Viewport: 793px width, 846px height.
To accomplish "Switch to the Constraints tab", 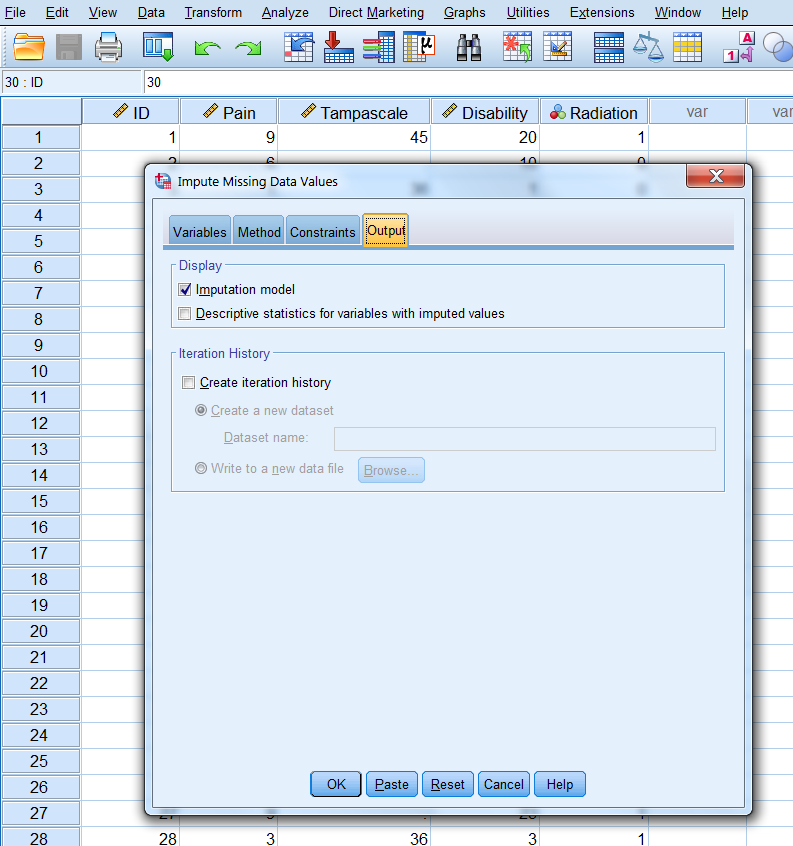I will pyautogui.click(x=323, y=231).
